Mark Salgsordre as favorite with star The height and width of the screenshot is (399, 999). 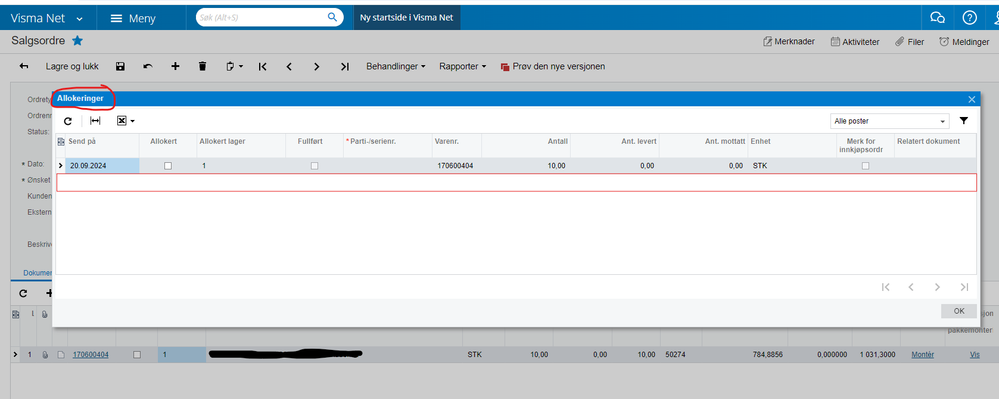pyautogui.click(x=77, y=41)
